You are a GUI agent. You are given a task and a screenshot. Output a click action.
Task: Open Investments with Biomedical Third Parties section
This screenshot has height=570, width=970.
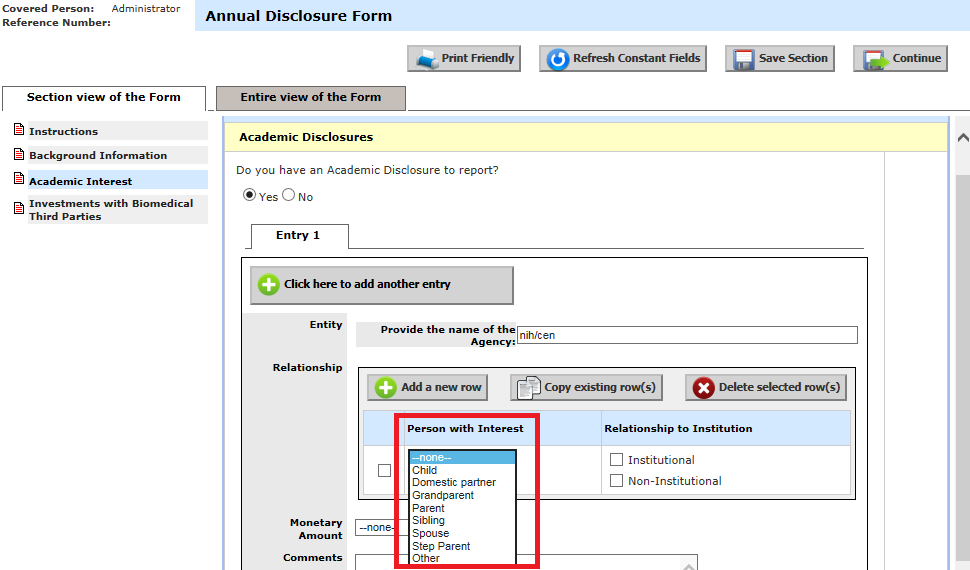click(x=118, y=209)
